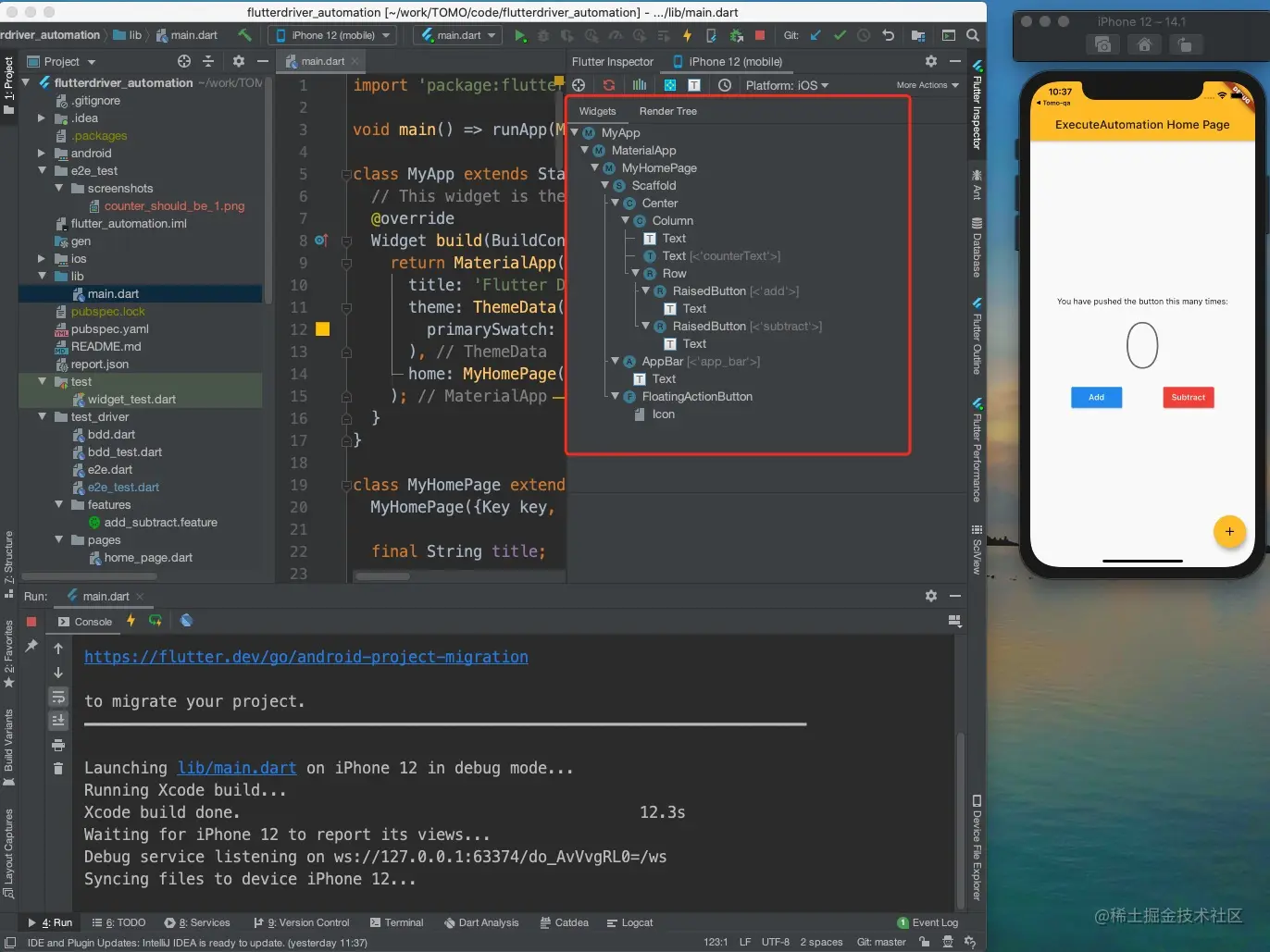Open Project panel settings gear

click(x=239, y=61)
